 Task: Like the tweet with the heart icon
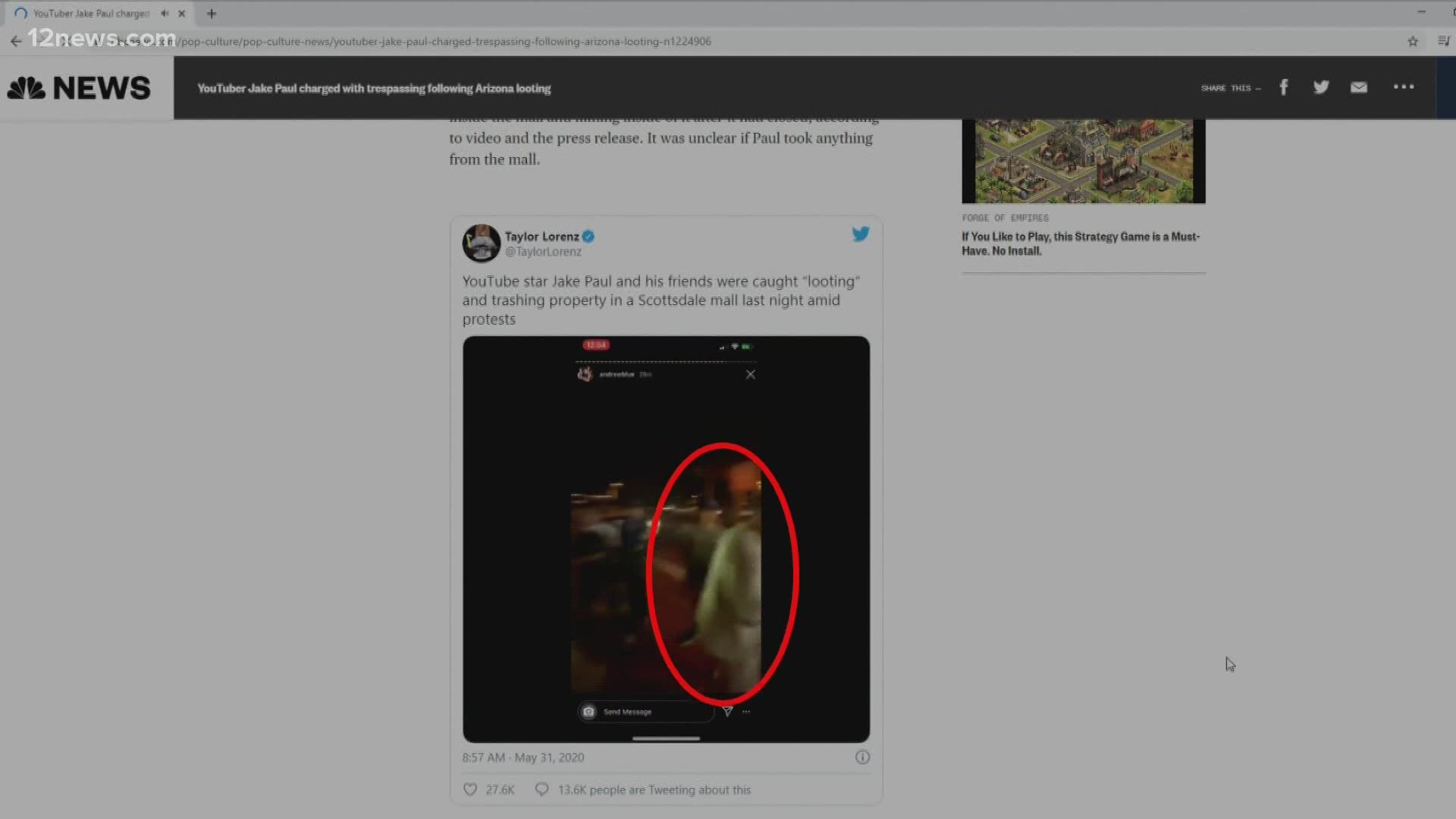point(470,789)
